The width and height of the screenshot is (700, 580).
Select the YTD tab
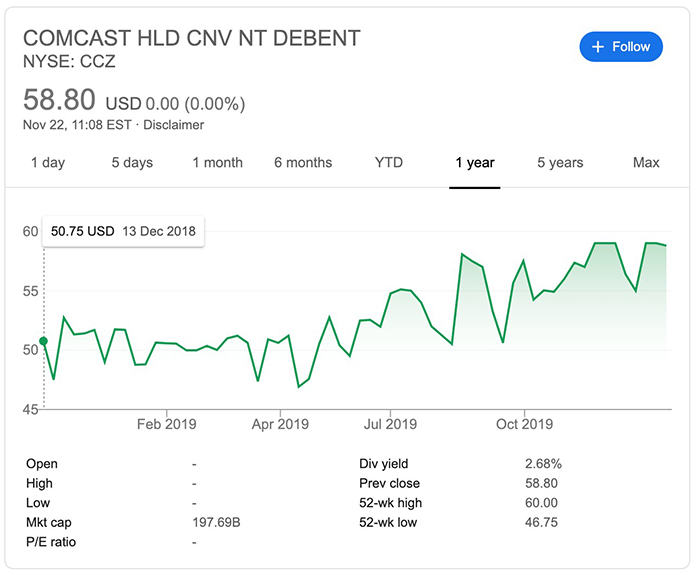click(x=388, y=163)
